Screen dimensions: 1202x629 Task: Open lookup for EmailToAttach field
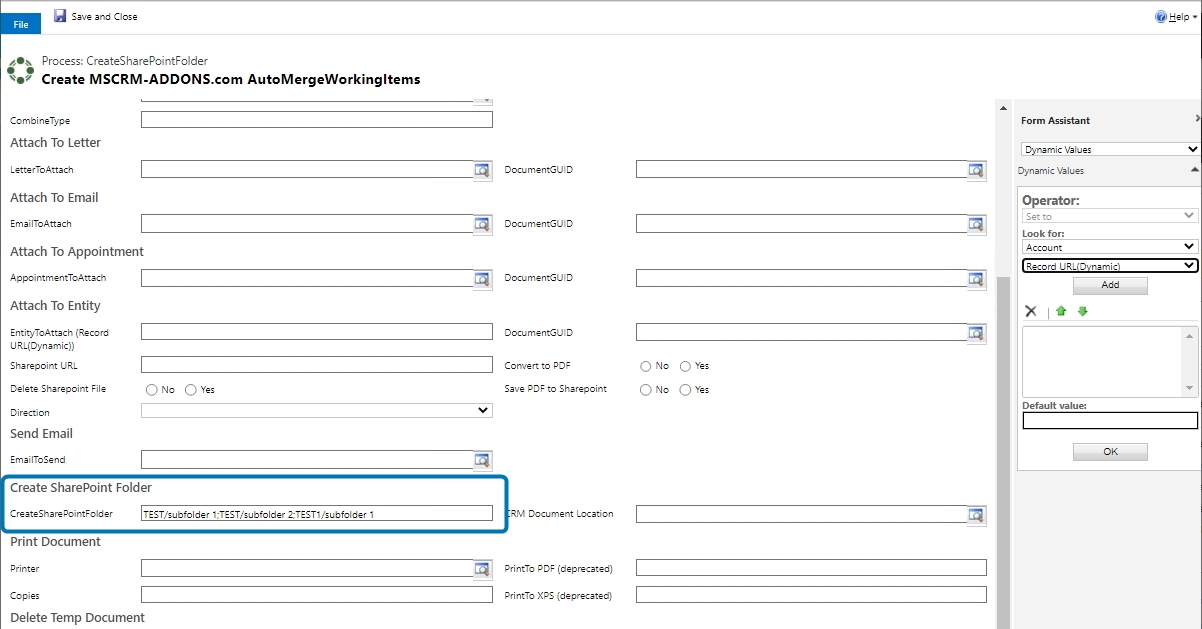coord(483,224)
